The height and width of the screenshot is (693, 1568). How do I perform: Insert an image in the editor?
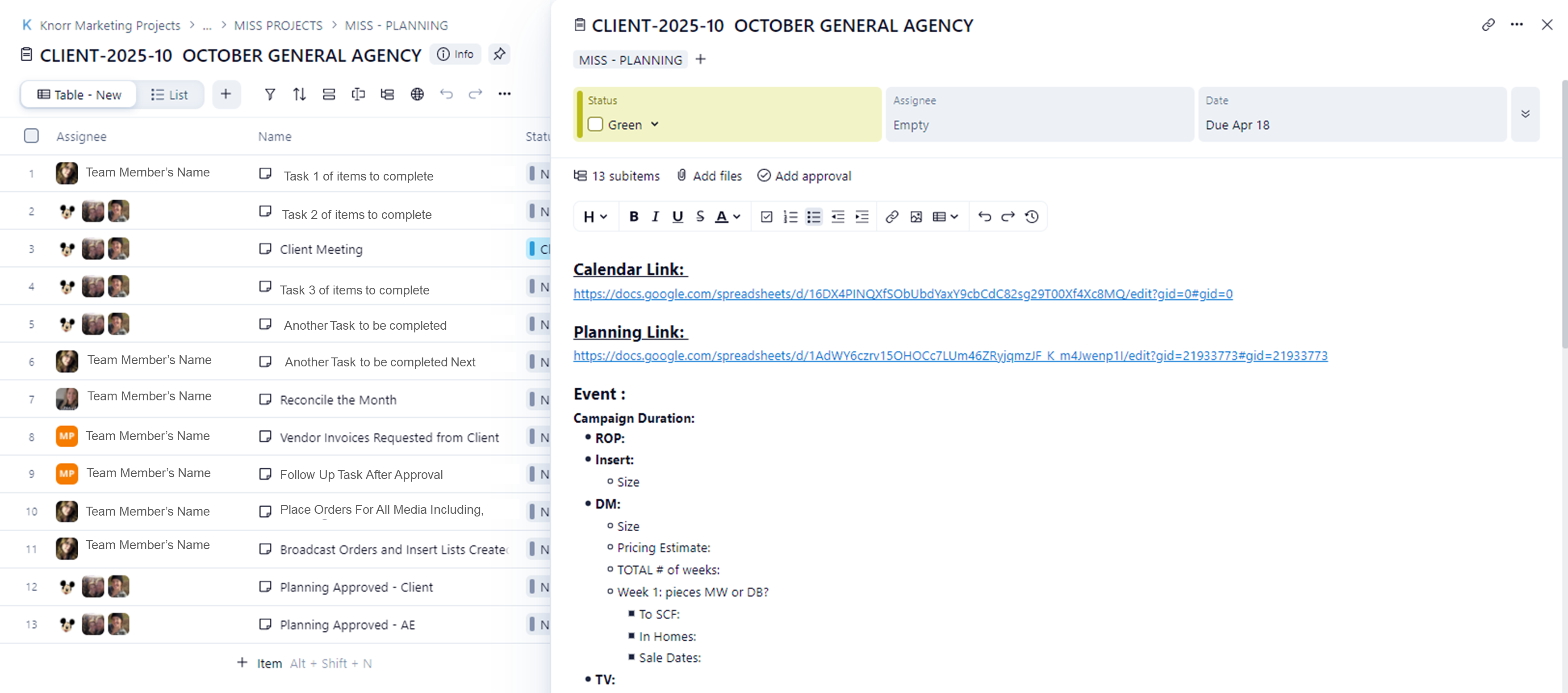tap(916, 217)
